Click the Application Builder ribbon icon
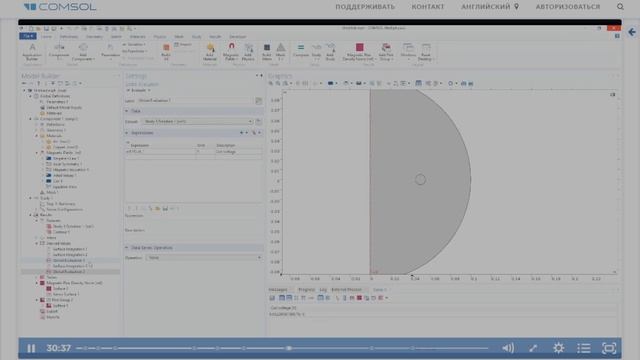Image resolution: width=640 pixels, height=360 pixels. tap(32, 52)
